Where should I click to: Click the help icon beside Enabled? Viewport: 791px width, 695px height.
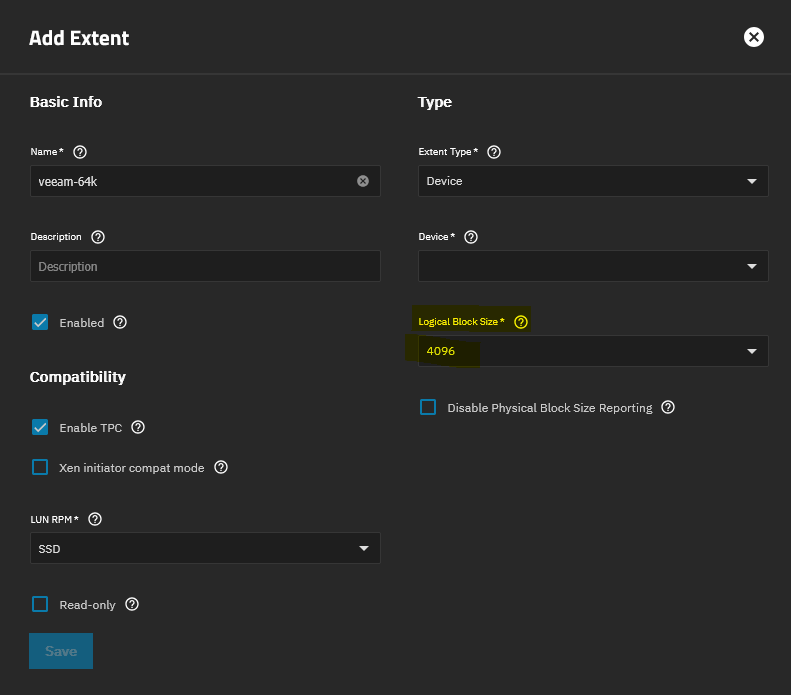120,323
